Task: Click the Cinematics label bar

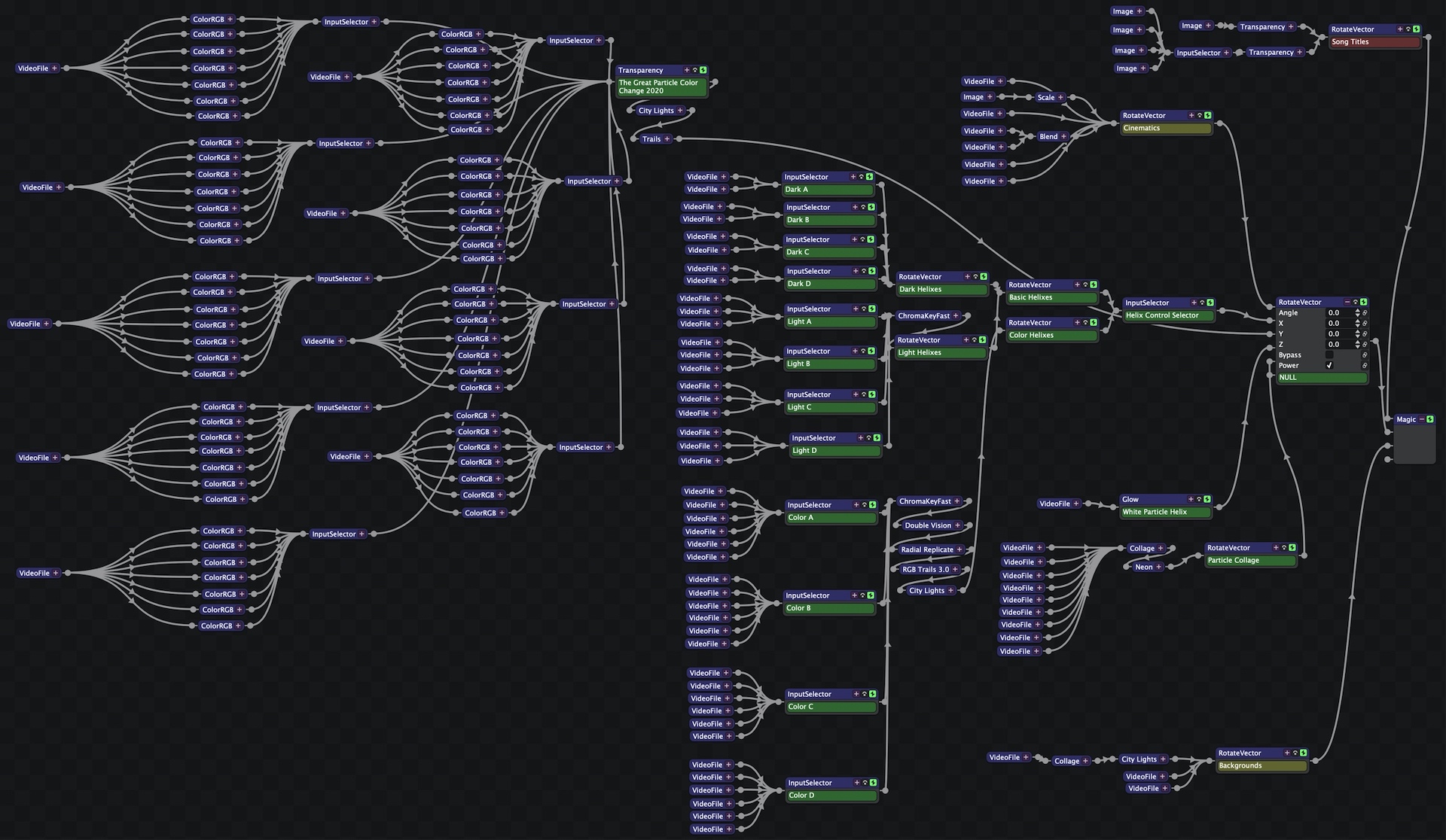Action: [1166, 128]
